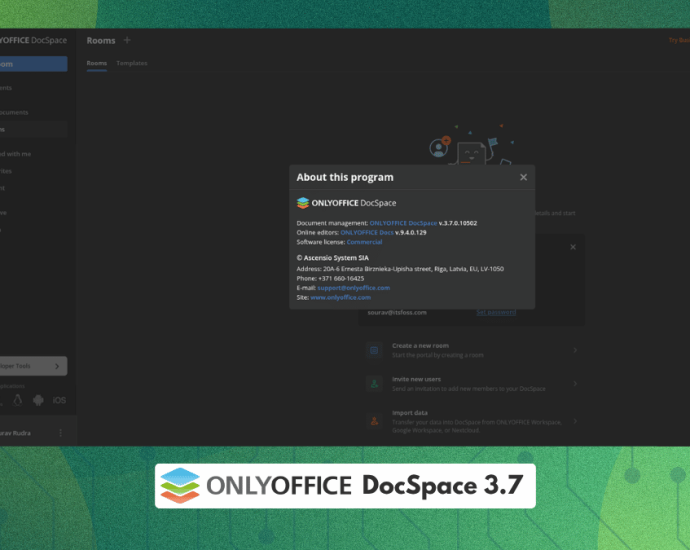Click the version 'v.3.7.0.10502' text
The image size is (690, 550).
point(458,223)
